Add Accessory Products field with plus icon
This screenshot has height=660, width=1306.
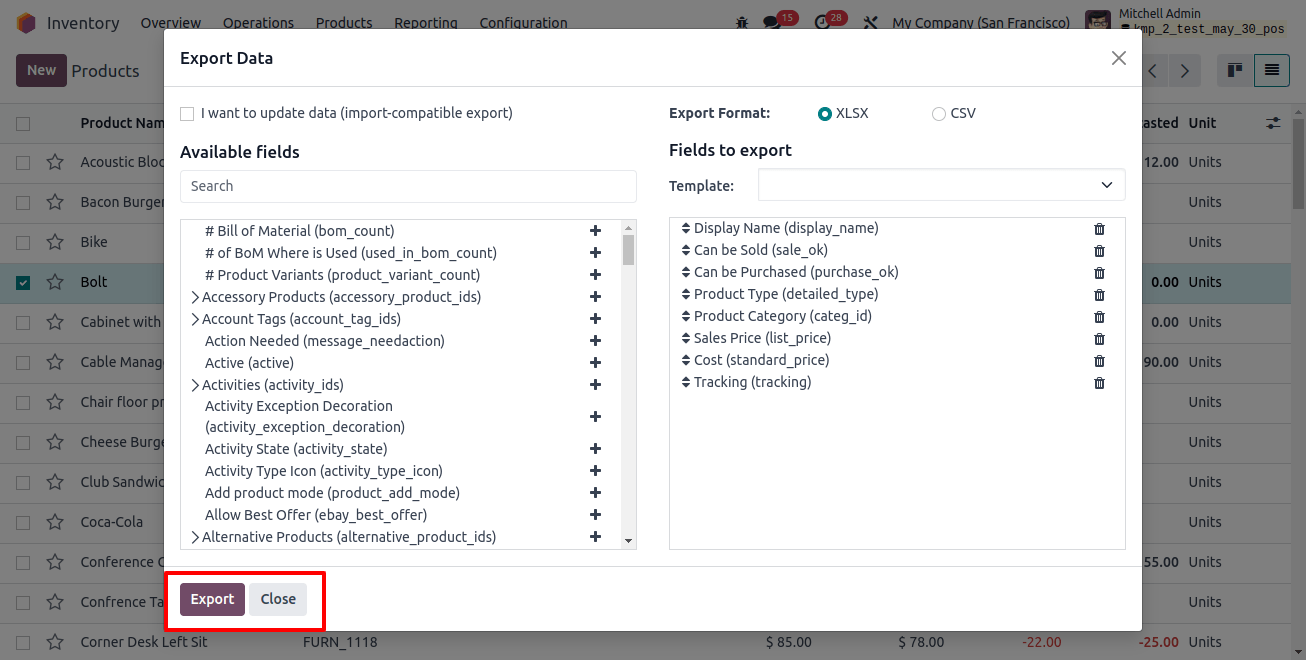(595, 297)
